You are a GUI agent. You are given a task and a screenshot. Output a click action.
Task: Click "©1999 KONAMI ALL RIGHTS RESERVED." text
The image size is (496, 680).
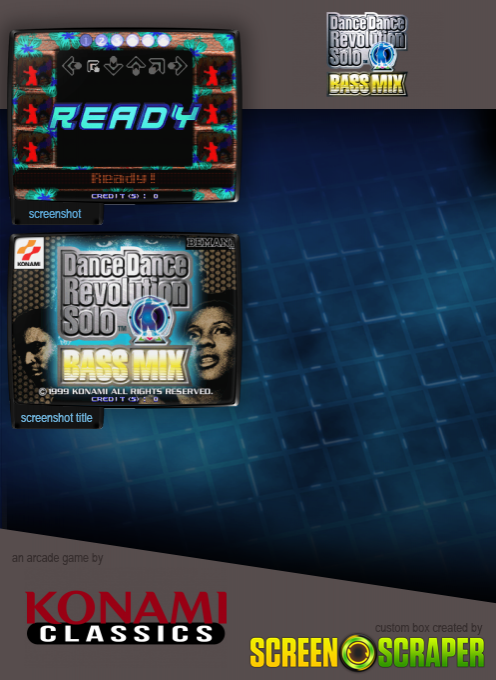point(126,391)
